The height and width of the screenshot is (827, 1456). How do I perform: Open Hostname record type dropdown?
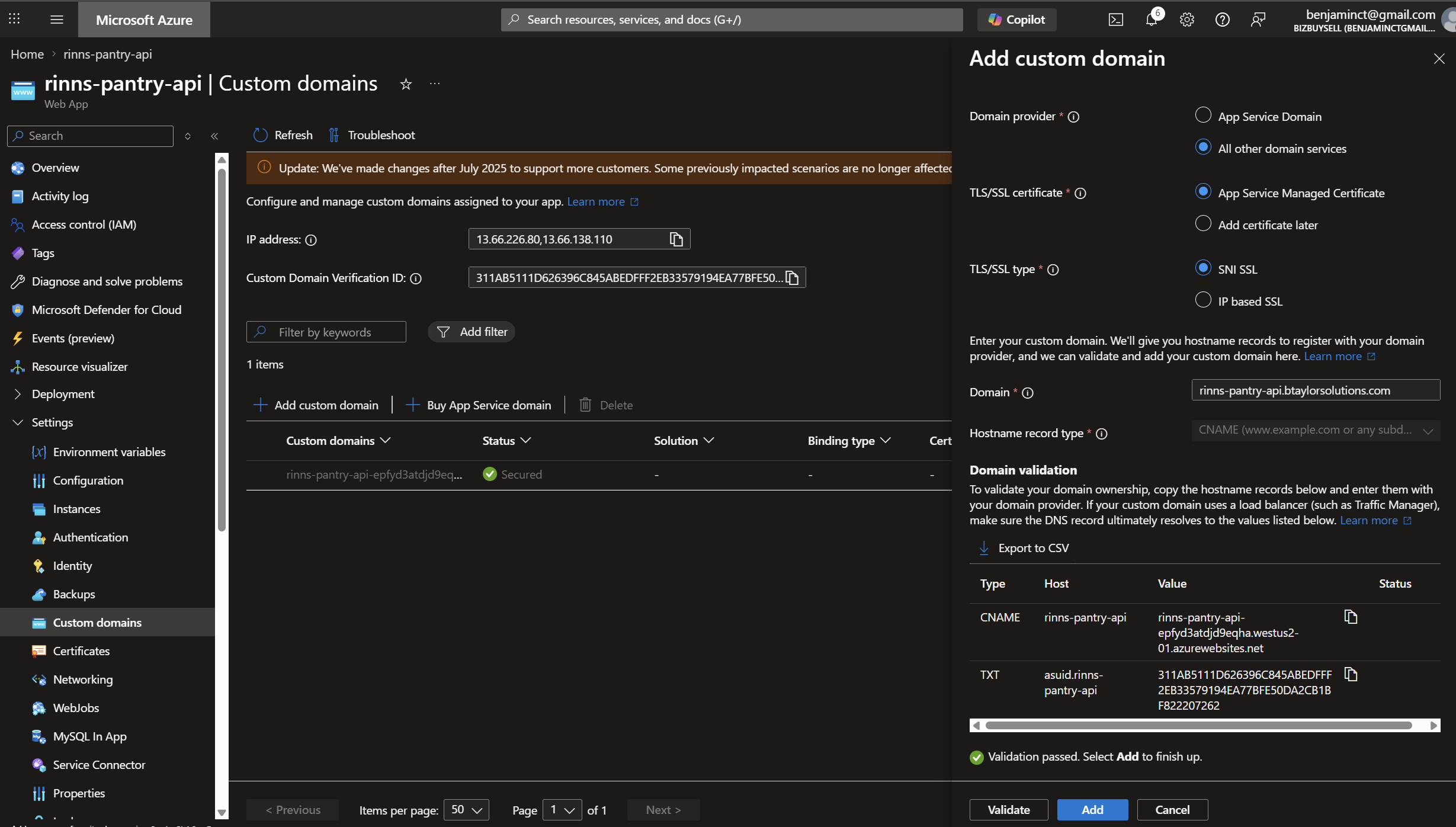(x=1315, y=431)
